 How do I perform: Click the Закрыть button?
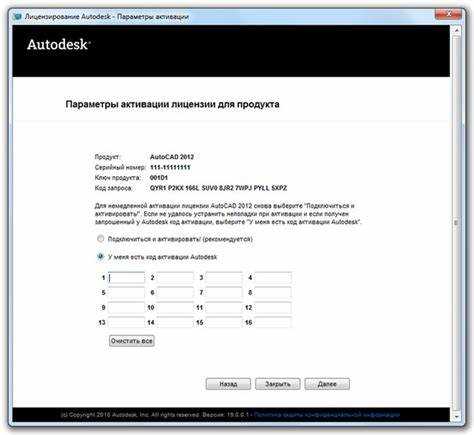pyautogui.click(x=278, y=384)
